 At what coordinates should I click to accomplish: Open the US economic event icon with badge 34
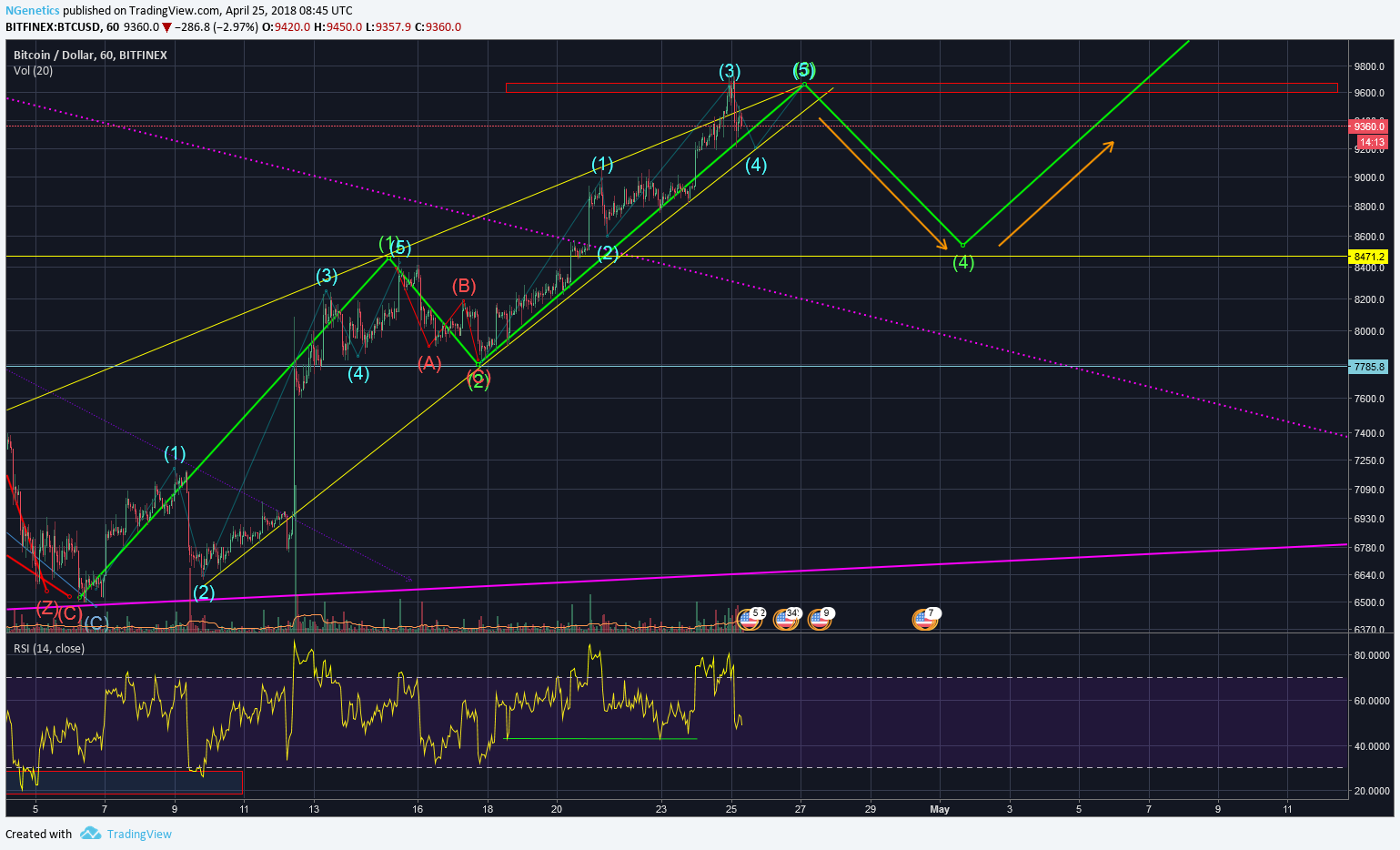pos(786,620)
